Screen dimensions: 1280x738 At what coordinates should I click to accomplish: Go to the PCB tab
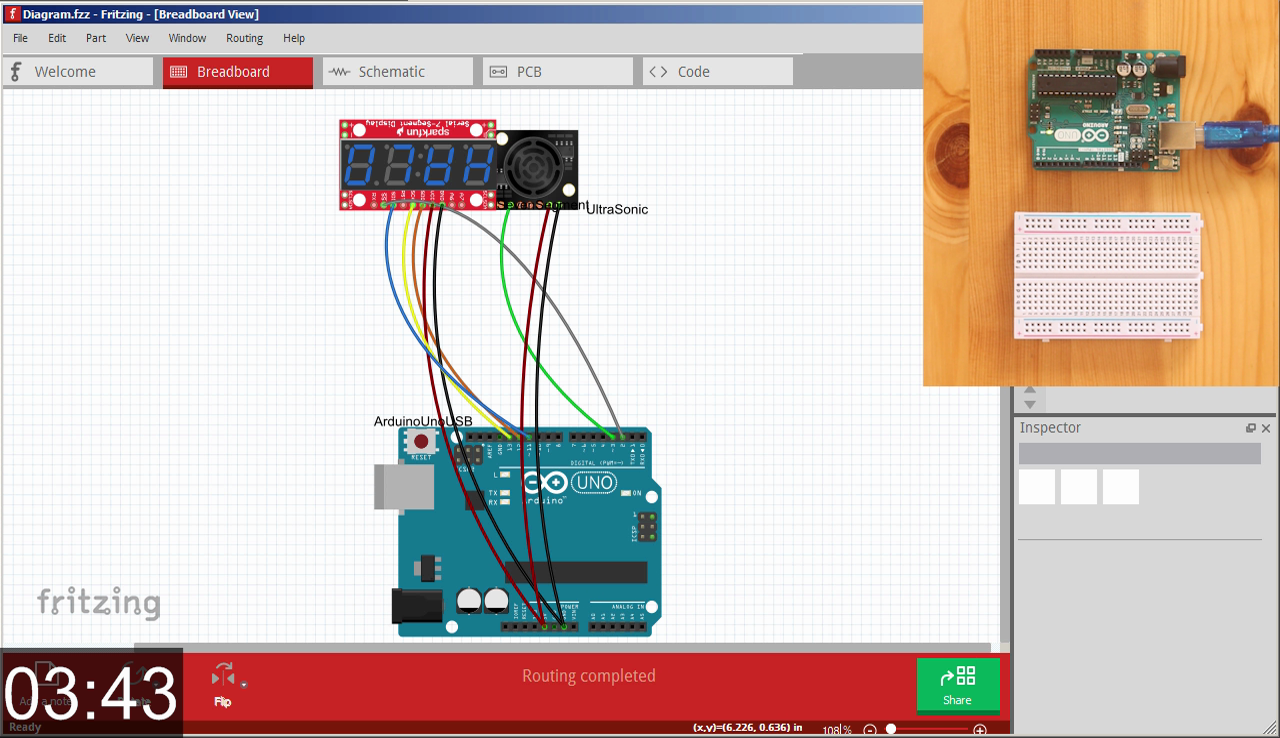[x=558, y=72]
